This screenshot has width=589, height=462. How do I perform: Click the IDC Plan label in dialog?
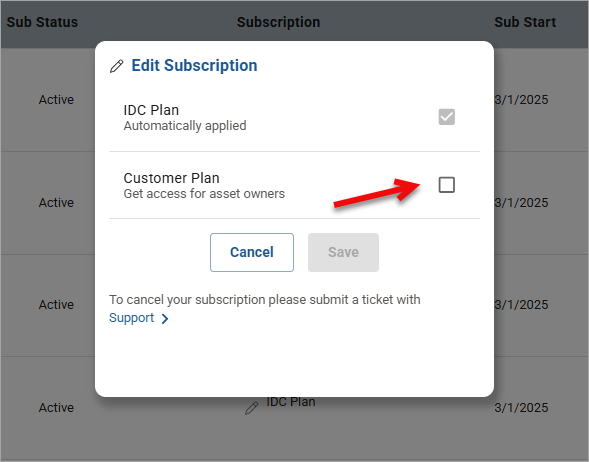[x=151, y=110]
